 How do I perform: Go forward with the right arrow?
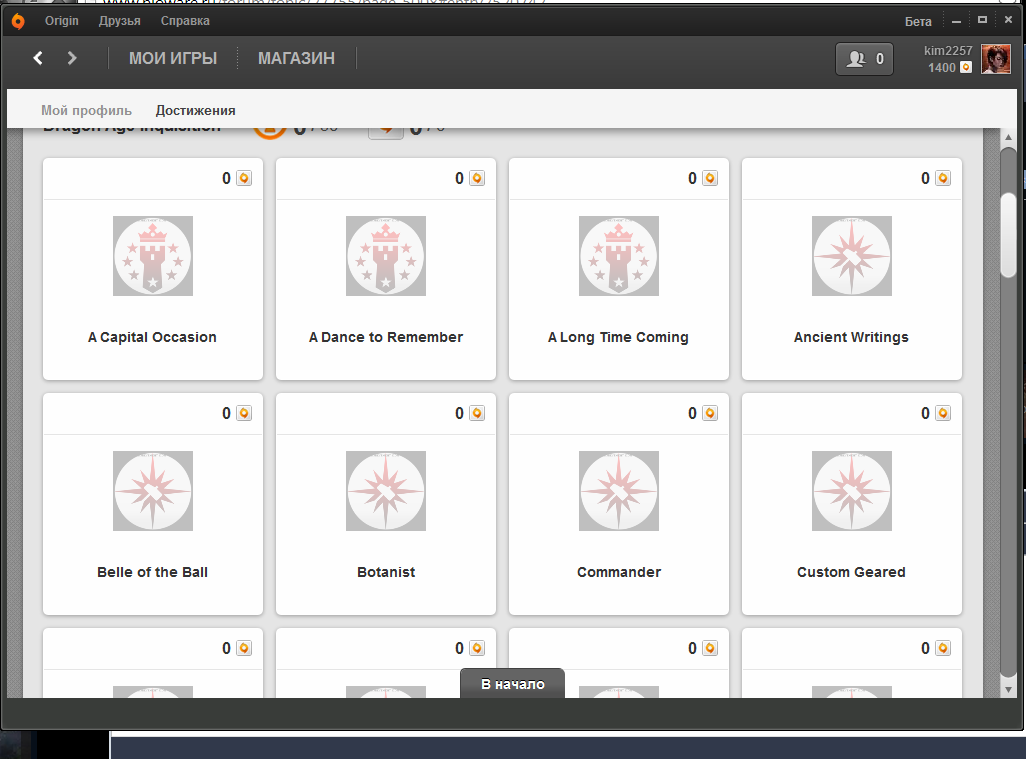click(72, 58)
